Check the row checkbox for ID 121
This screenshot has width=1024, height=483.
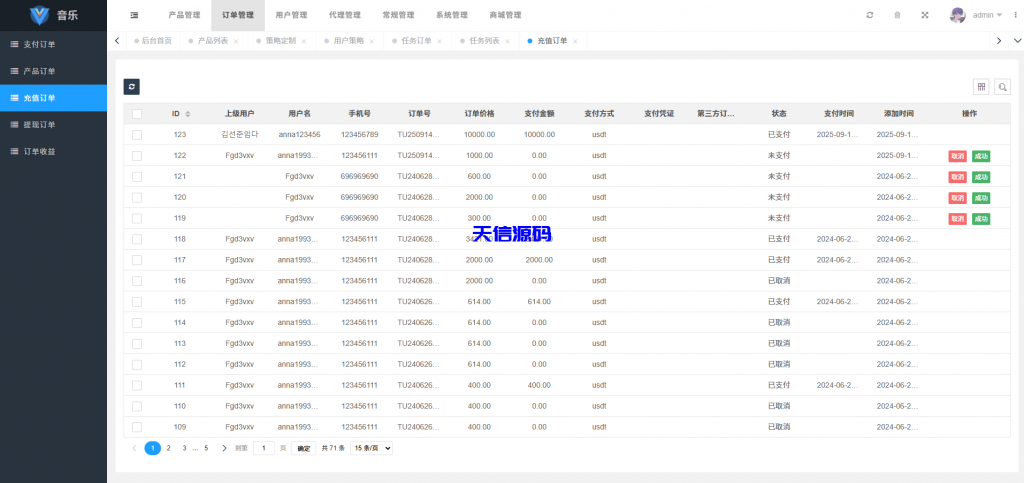click(x=136, y=176)
